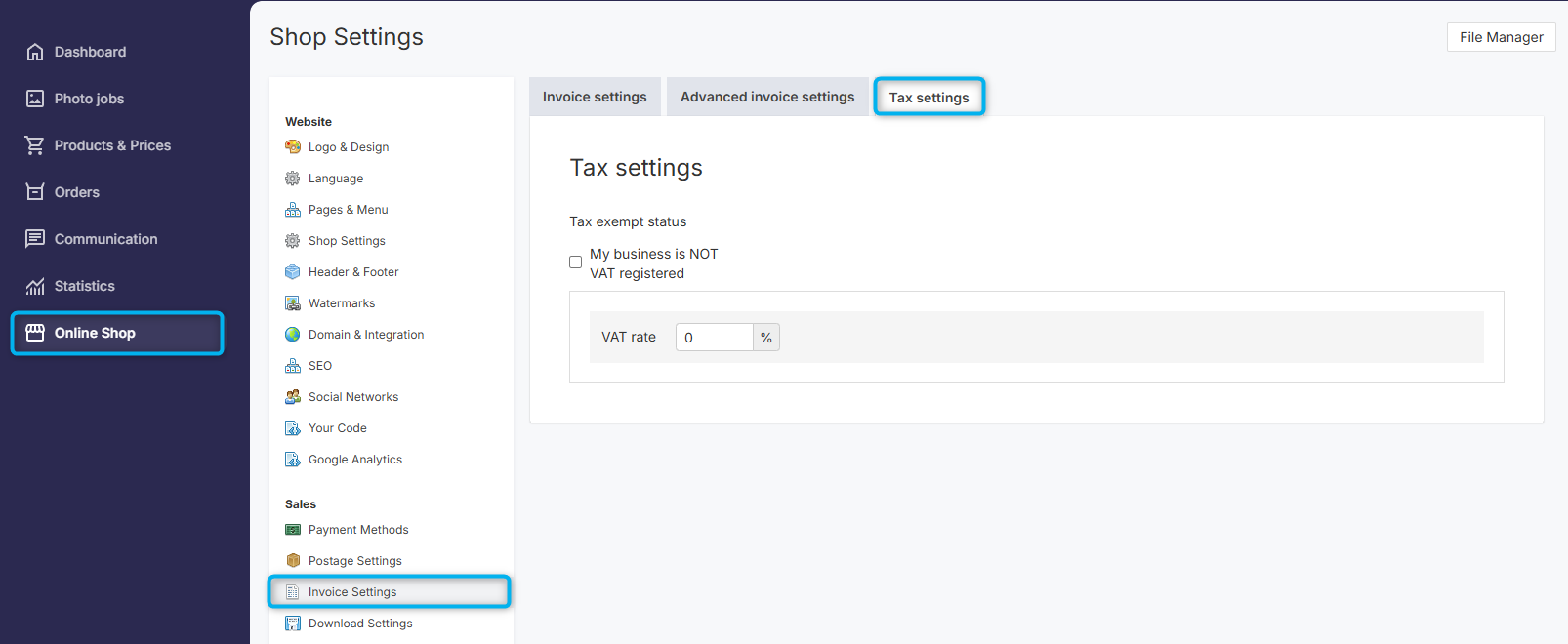Click the VAT rate input field
The width and height of the screenshot is (1568, 644).
[x=715, y=338]
